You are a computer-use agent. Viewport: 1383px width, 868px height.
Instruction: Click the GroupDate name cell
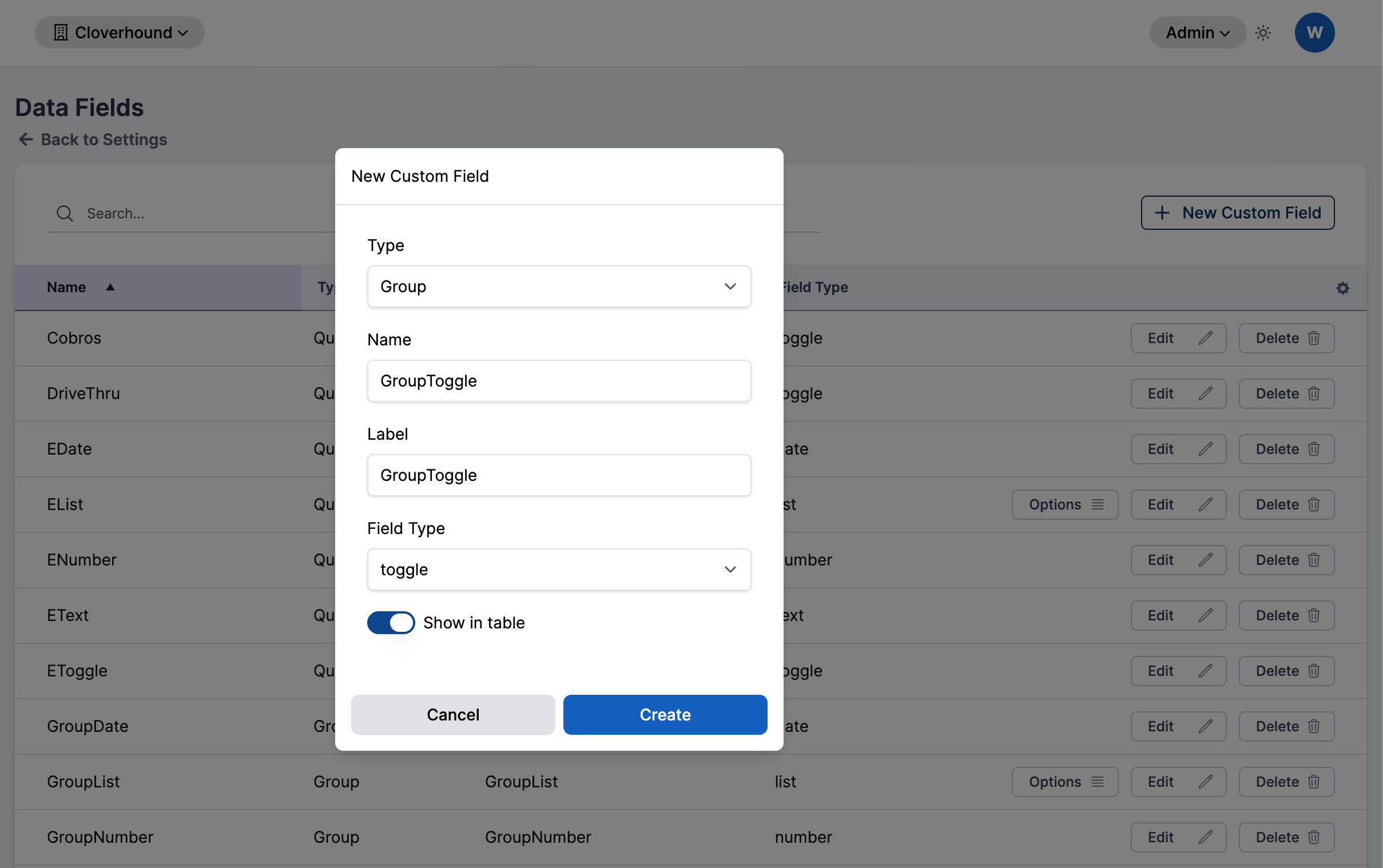click(x=88, y=726)
